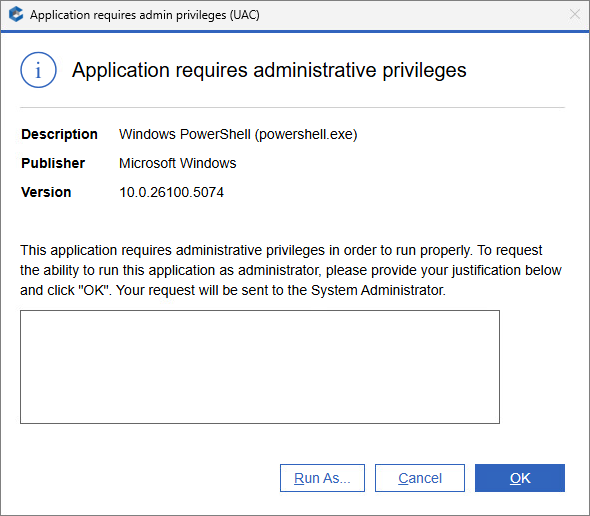Image resolution: width=590 pixels, height=516 pixels.
Task: Open the Run As... option
Action: [322, 478]
